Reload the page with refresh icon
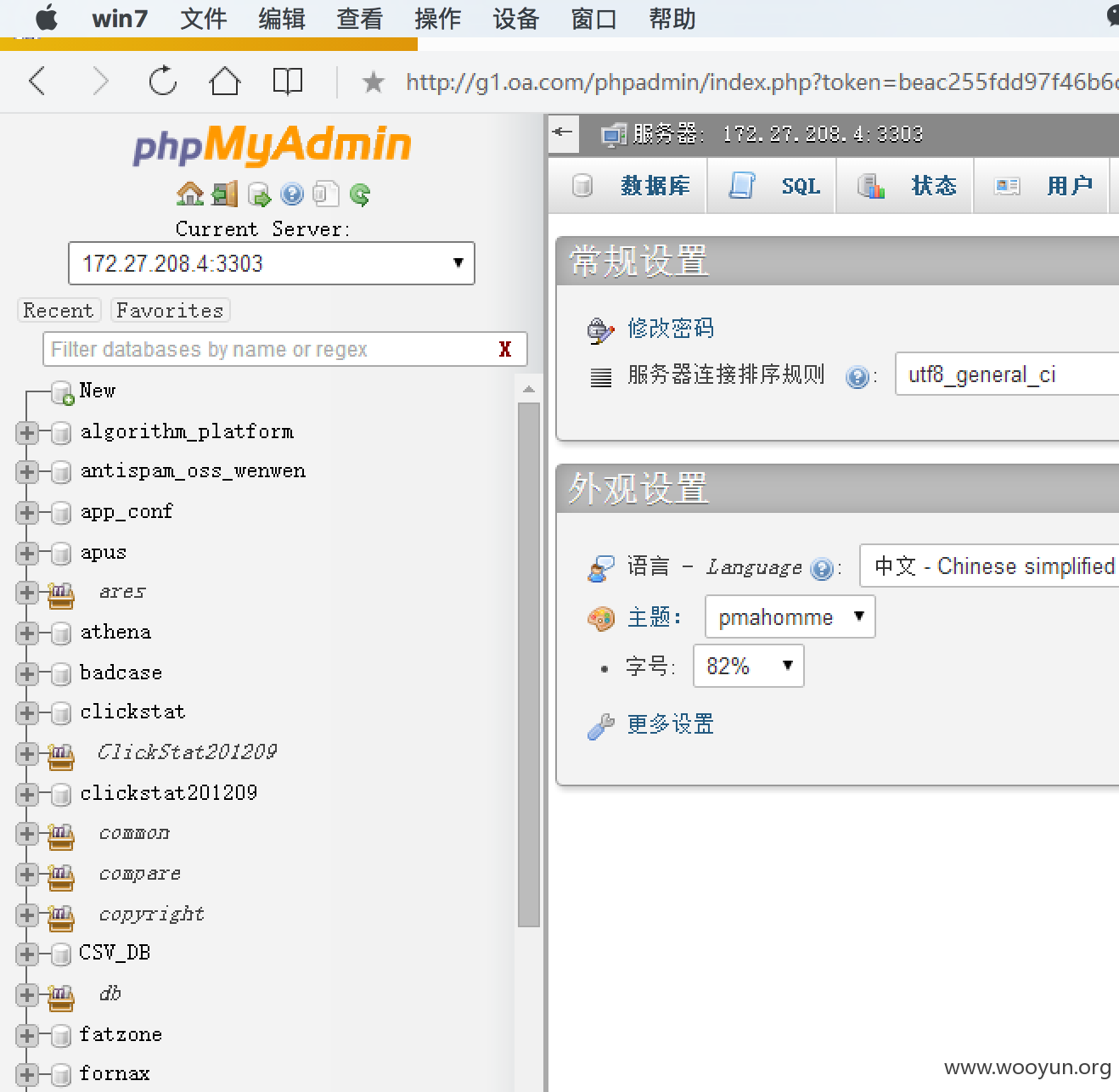Viewport: 1119px width, 1092px height. point(162,82)
